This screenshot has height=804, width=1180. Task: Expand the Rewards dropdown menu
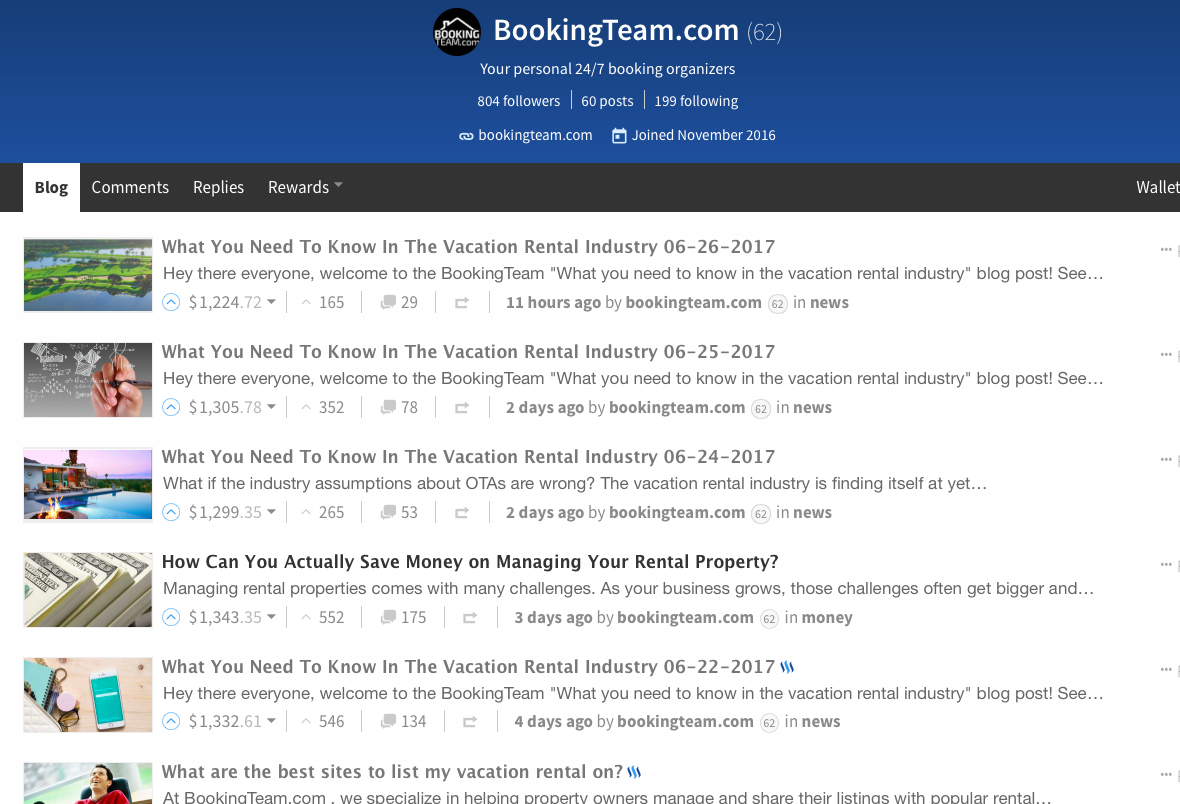pyautogui.click(x=305, y=187)
